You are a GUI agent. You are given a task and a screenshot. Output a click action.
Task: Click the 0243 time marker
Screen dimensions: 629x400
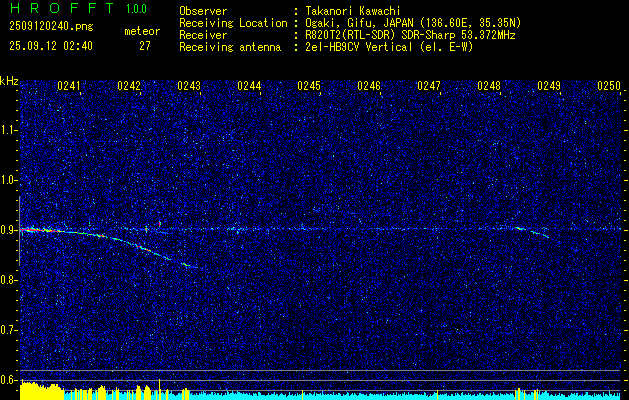[x=189, y=86]
